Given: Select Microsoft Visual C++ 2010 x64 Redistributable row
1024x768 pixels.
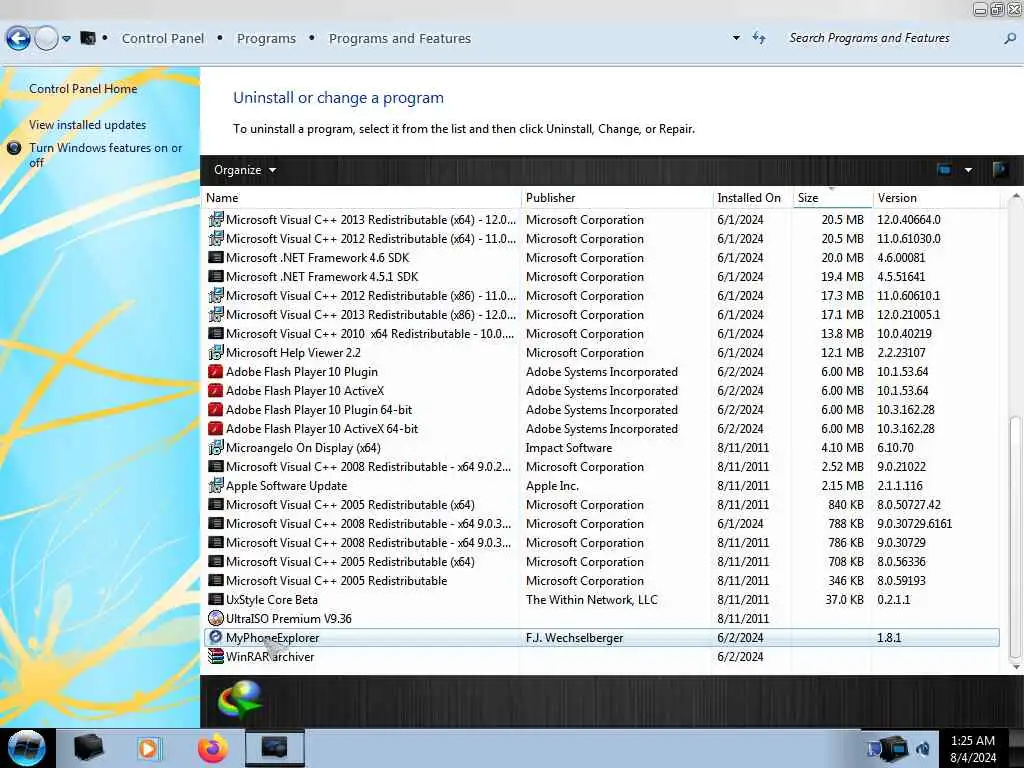Looking at the screenshot, I should click(601, 333).
